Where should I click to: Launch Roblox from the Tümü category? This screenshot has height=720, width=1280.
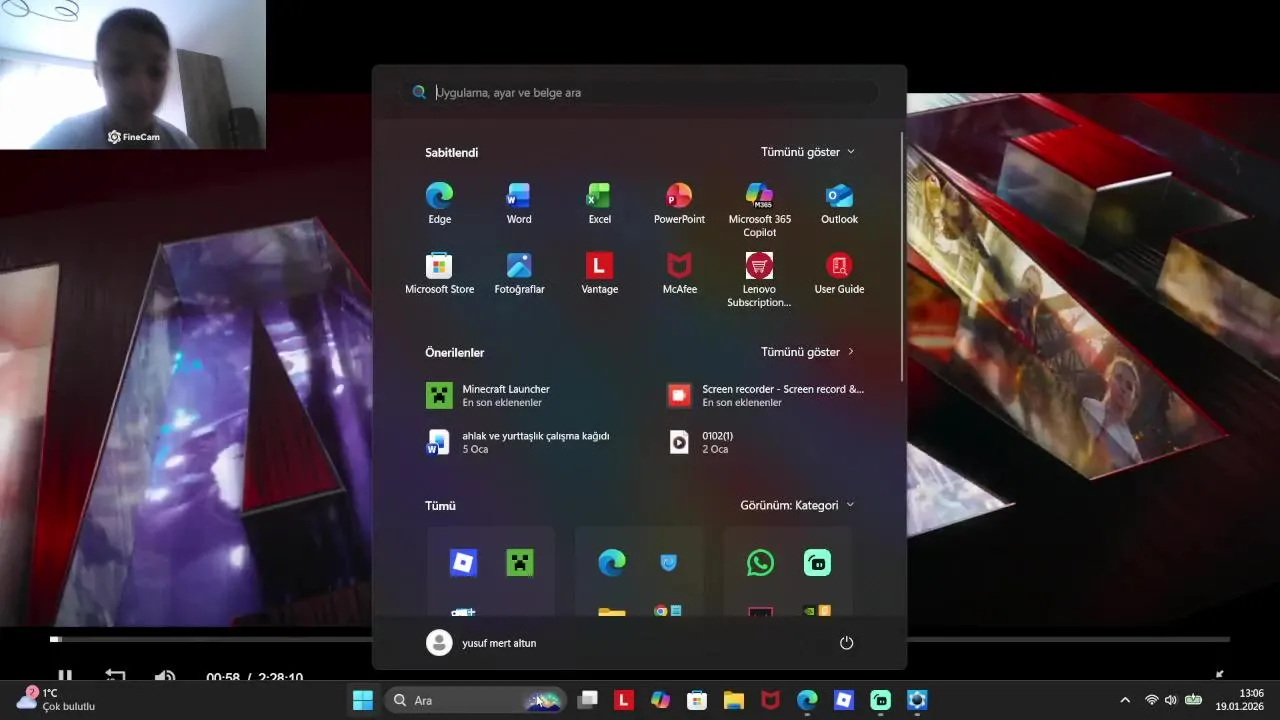463,562
